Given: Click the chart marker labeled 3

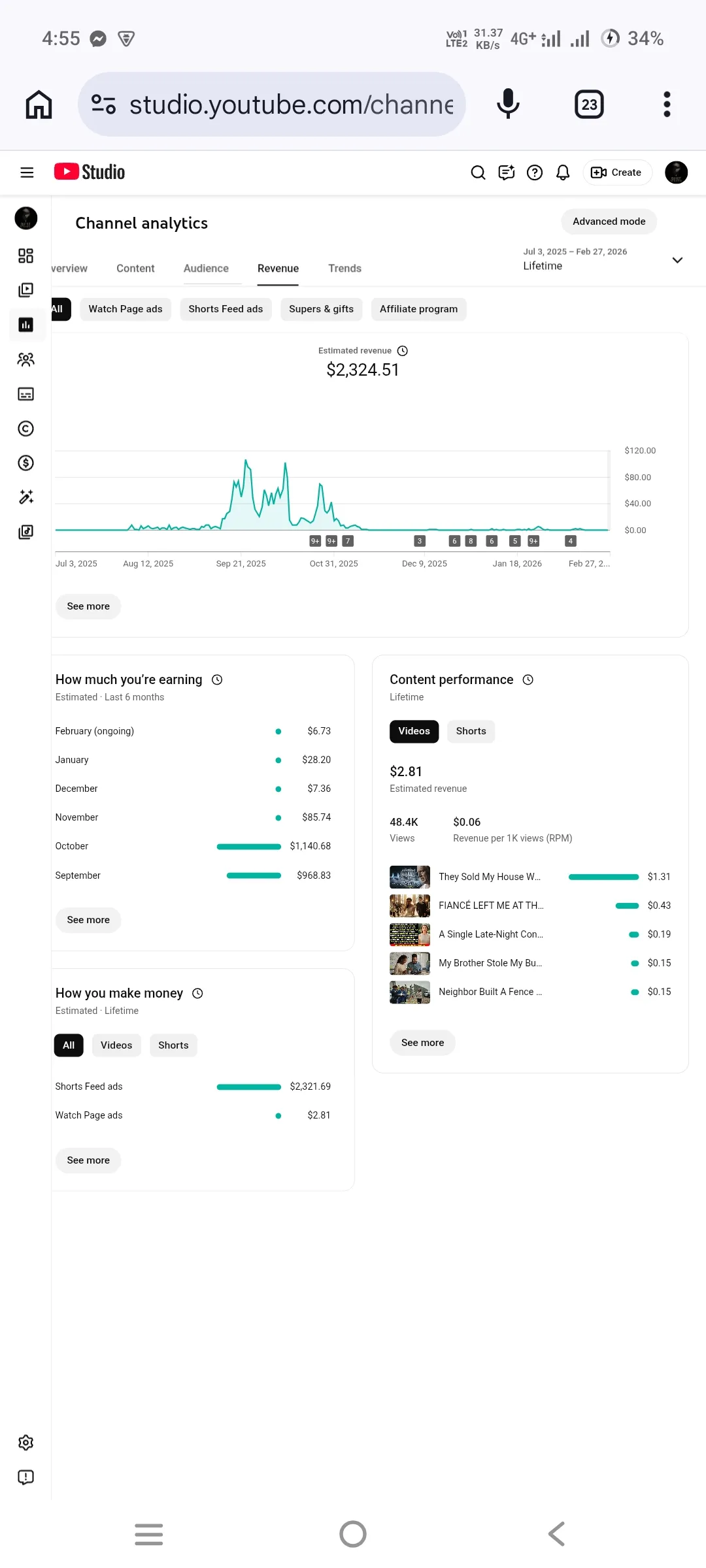Looking at the screenshot, I should coord(420,541).
